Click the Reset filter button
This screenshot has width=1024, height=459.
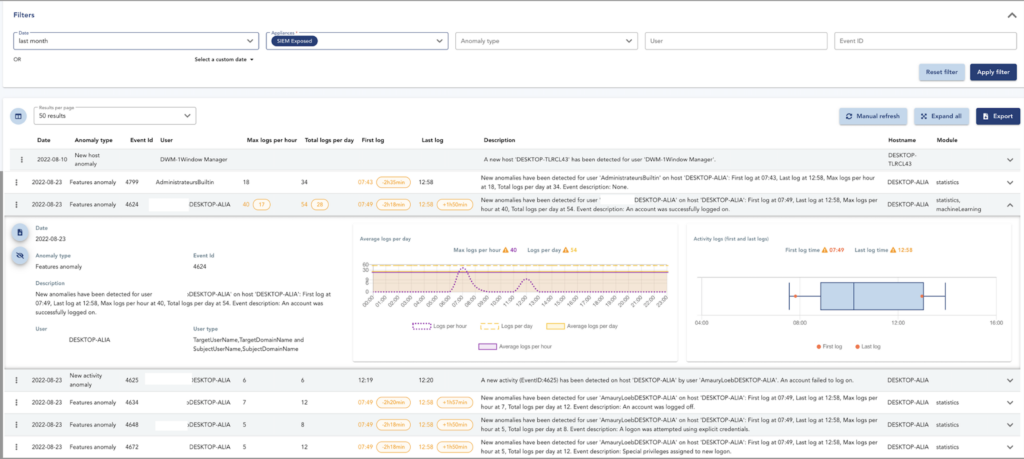[x=942, y=72]
